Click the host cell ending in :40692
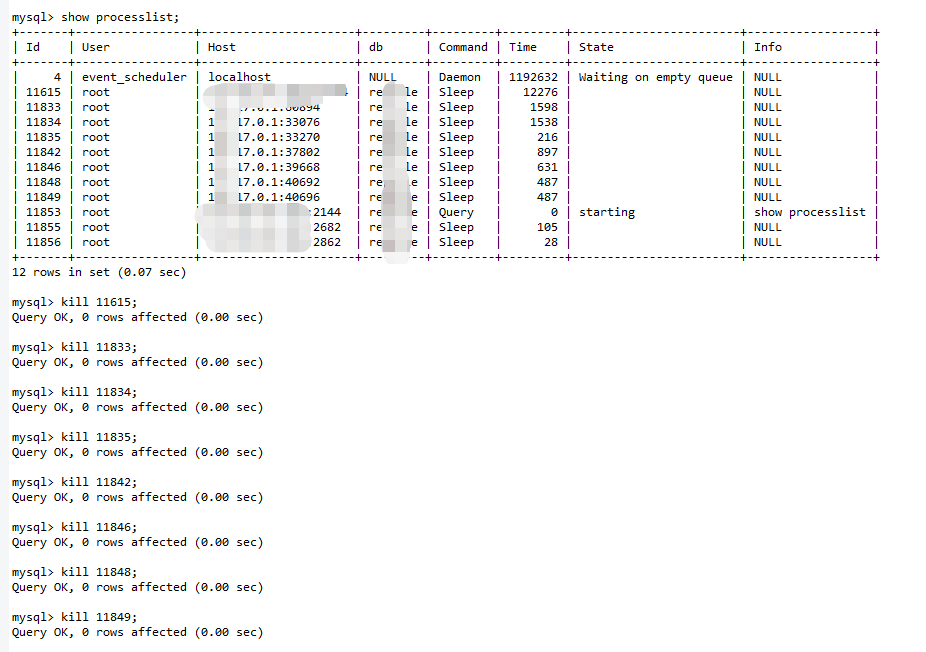 [264, 182]
